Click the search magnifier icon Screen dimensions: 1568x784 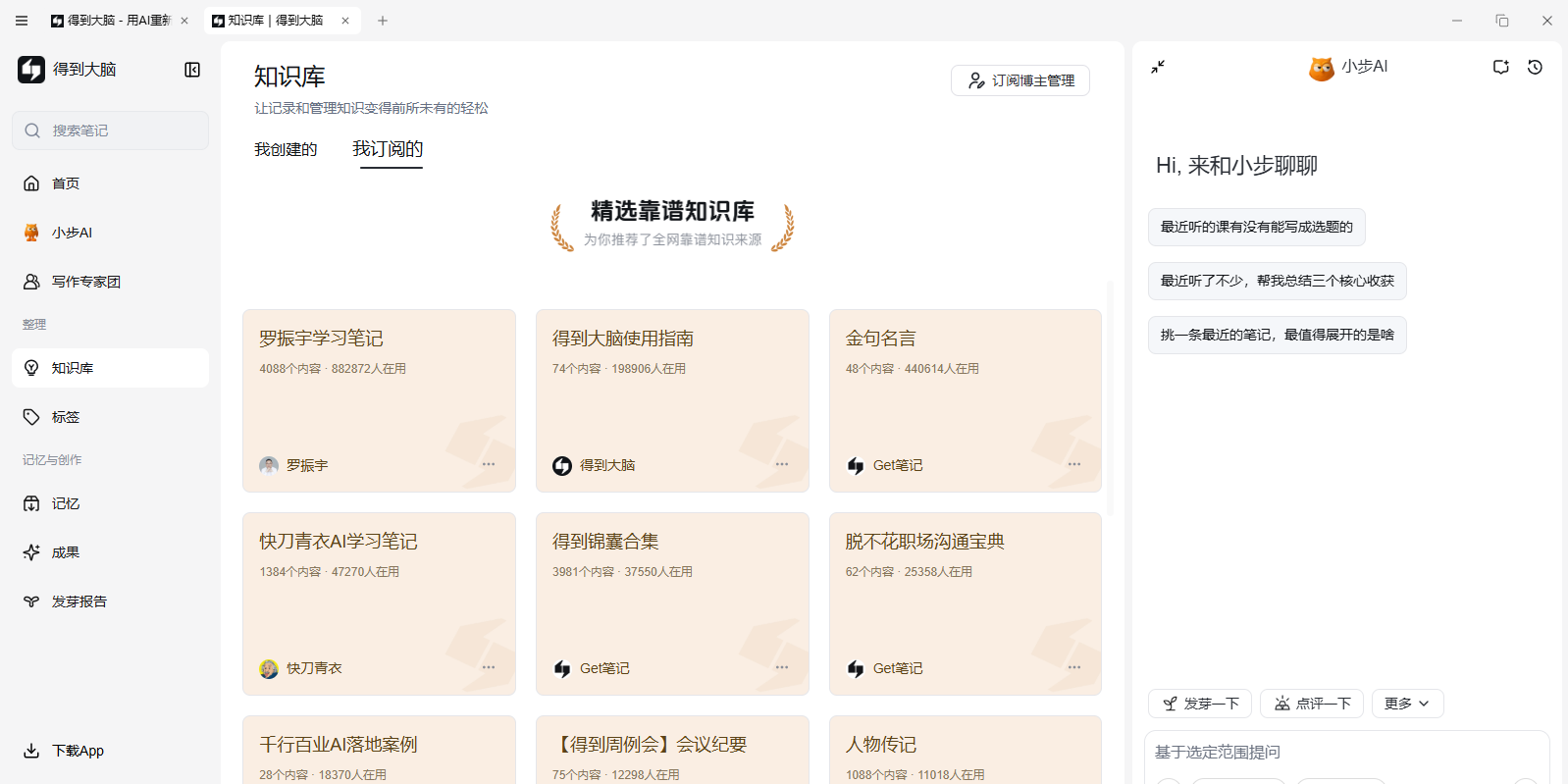pos(32,131)
